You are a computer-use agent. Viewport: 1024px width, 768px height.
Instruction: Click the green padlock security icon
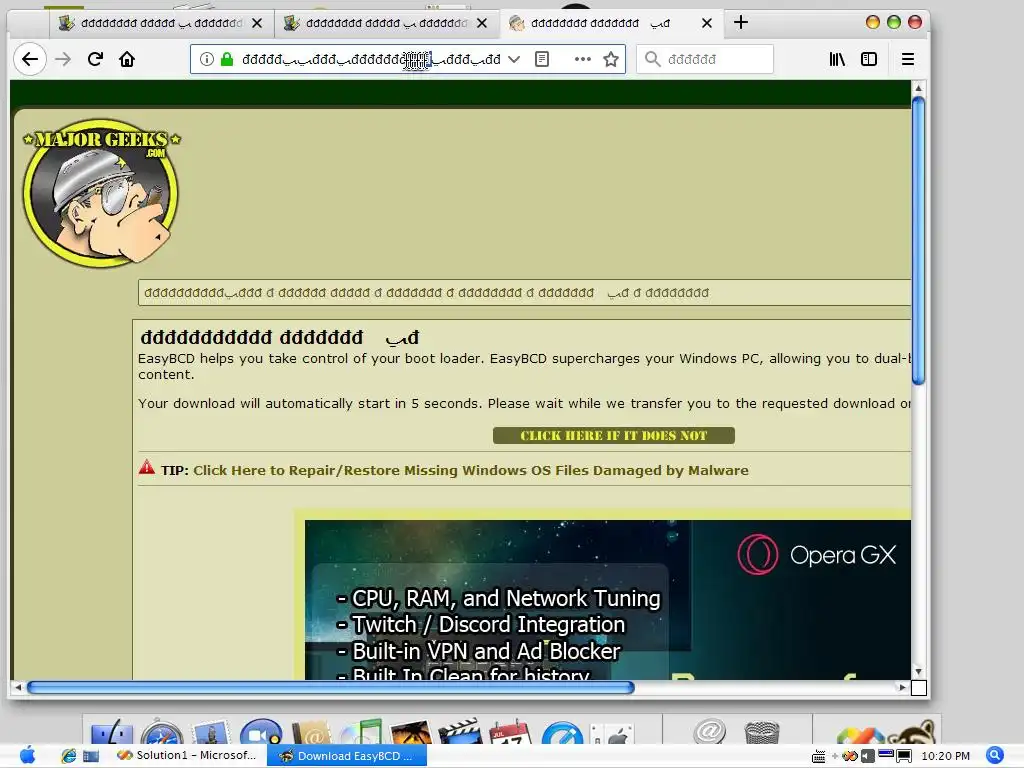point(227,59)
